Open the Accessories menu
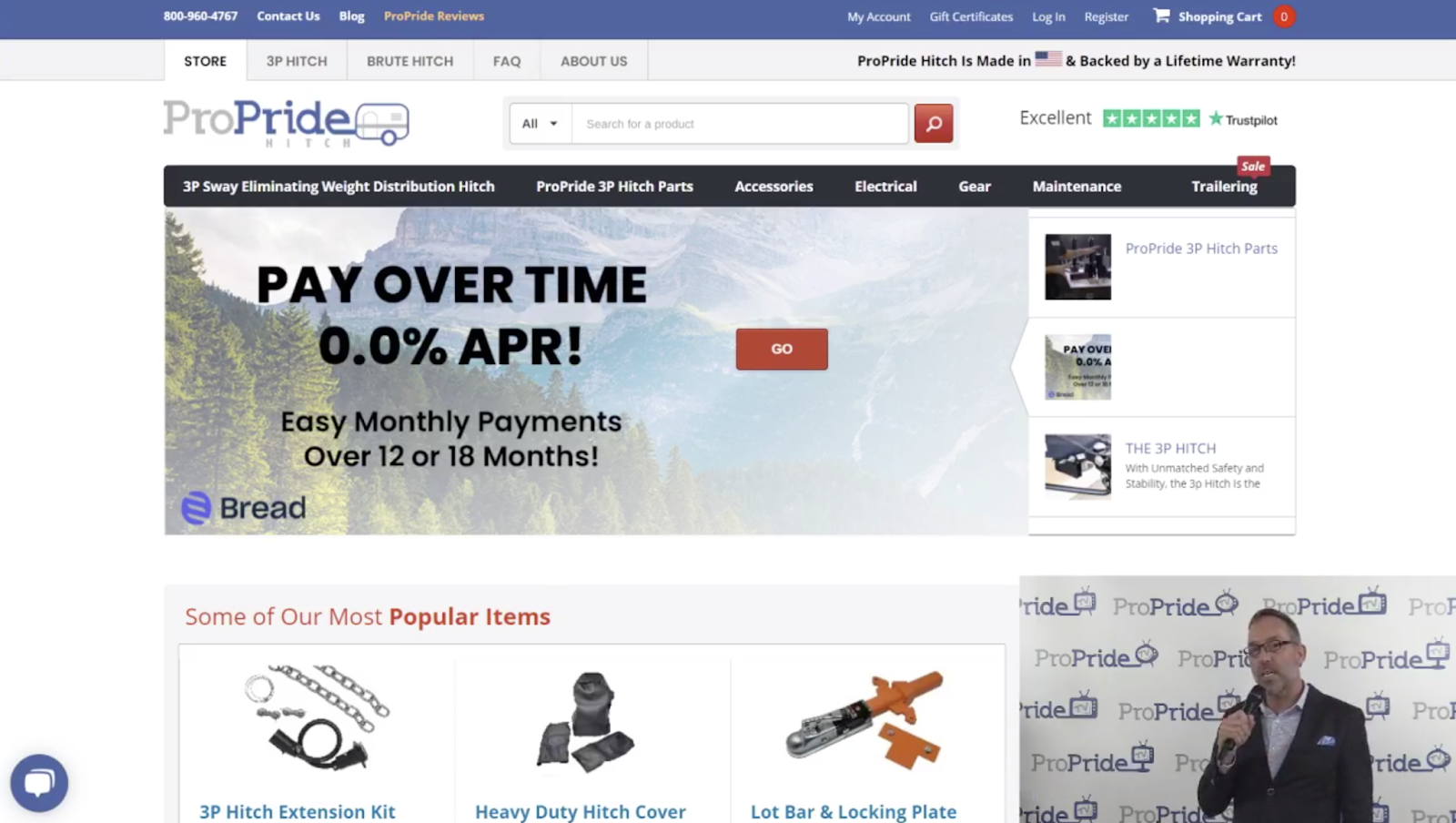The width and height of the screenshot is (1456, 823). click(773, 187)
